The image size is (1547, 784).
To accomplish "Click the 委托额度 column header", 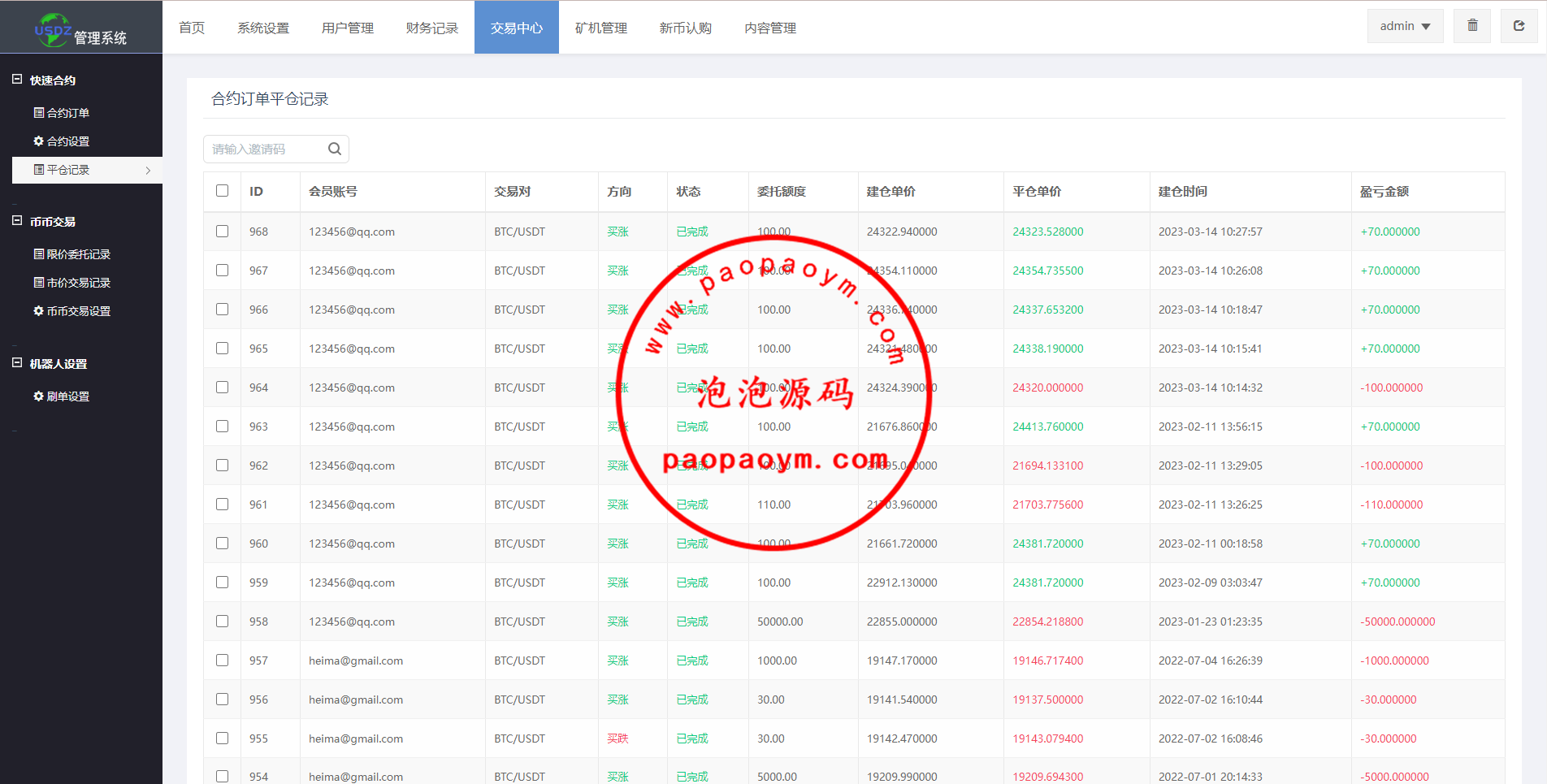I will point(782,191).
